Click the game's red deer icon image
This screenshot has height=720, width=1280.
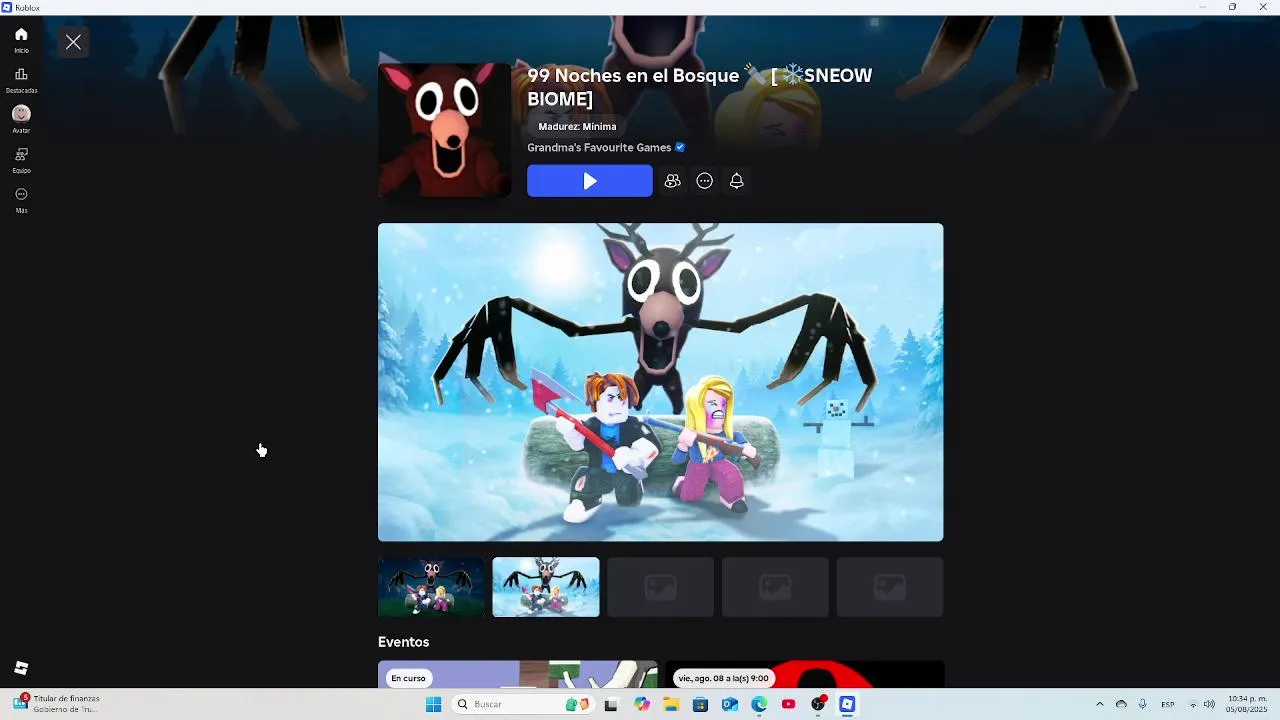point(445,130)
